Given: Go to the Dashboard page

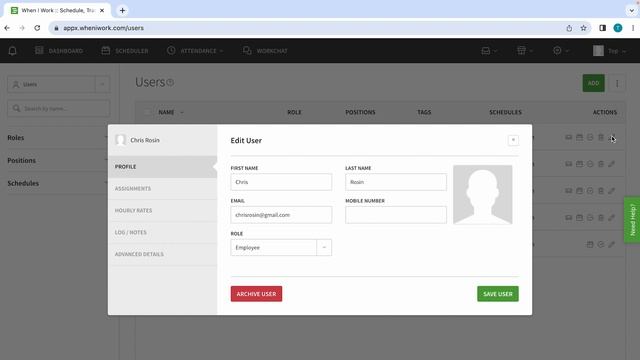Looking at the screenshot, I should coord(59,51).
